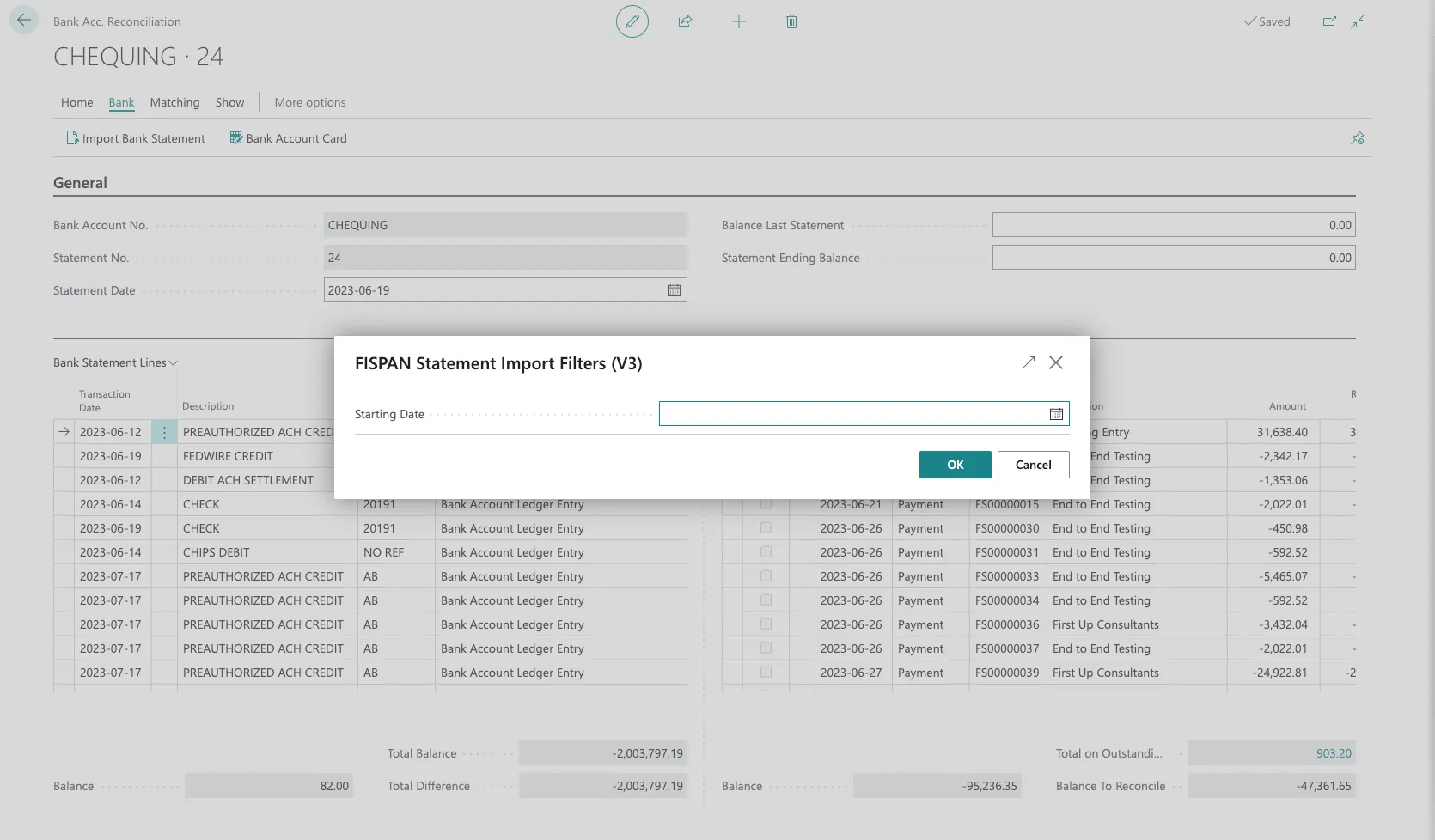Viewport: 1435px width, 840px height.
Task: Click the Transaction Date column header
Action: click(105, 401)
